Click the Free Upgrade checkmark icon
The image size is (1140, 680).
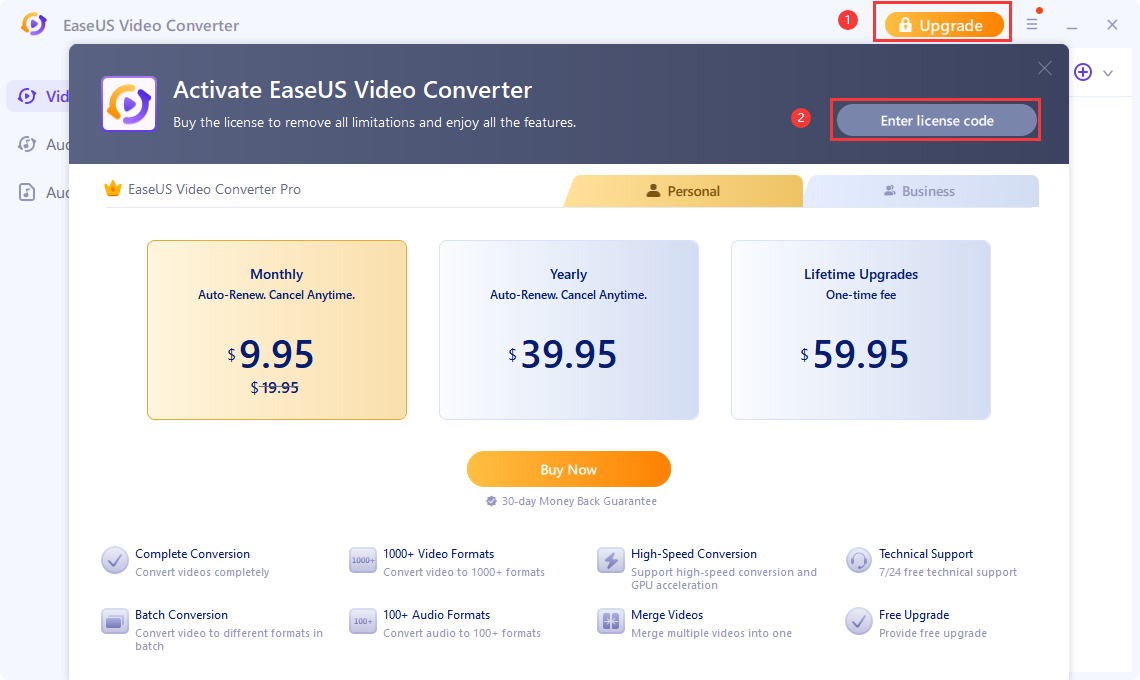pos(859,622)
